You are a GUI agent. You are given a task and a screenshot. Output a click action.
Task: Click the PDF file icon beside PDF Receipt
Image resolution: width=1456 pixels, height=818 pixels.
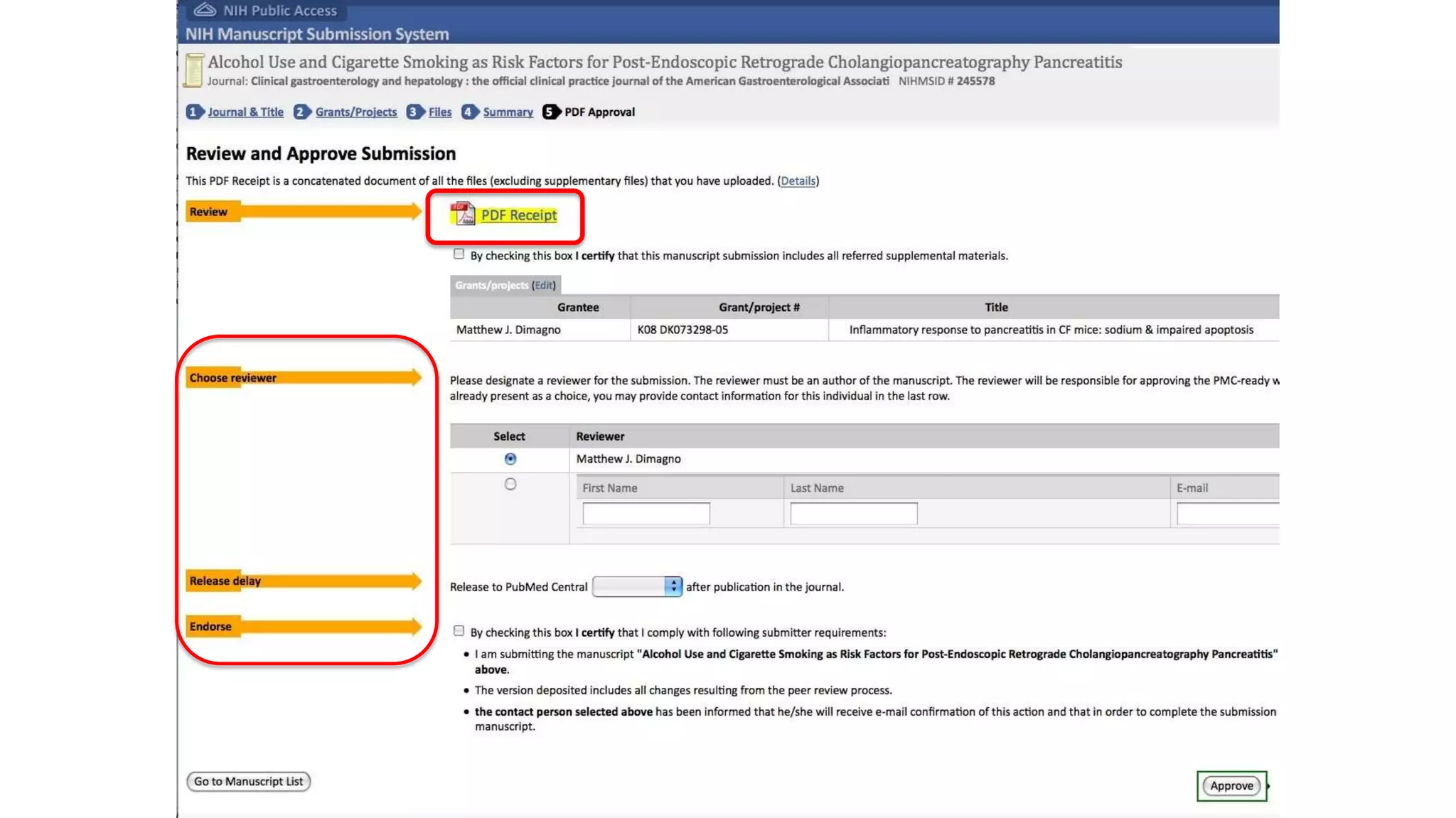462,214
